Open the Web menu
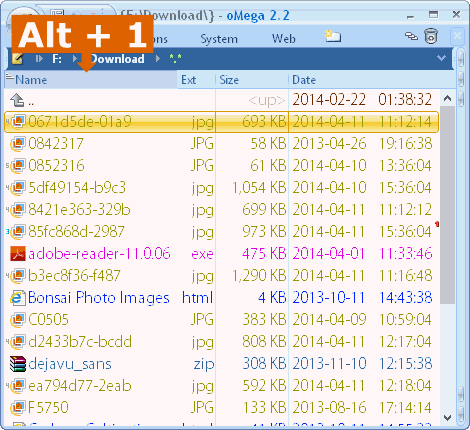 pyautogui.click(x=284, y=39)
